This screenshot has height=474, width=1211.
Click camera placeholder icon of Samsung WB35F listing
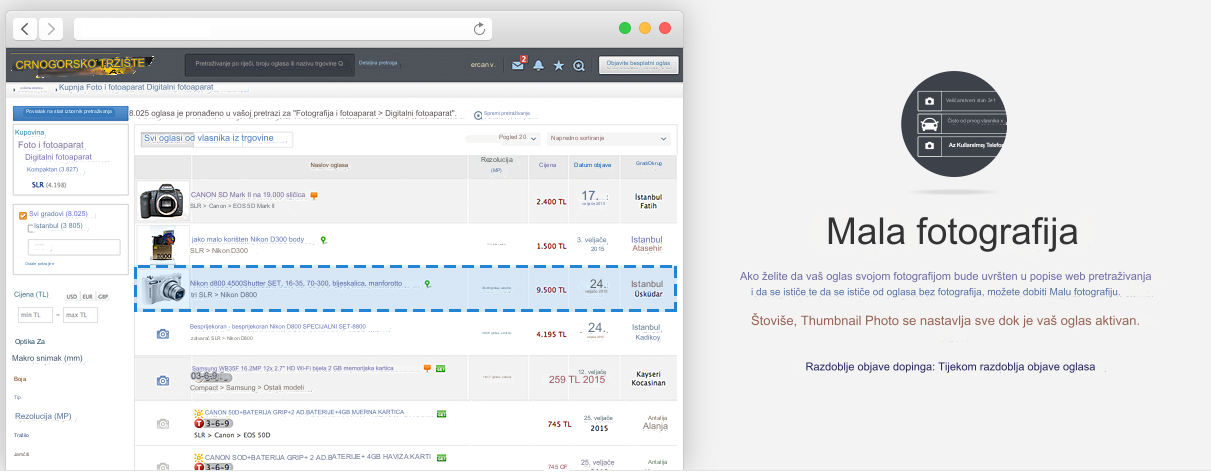pyautogui.click(x=163, y=380)
